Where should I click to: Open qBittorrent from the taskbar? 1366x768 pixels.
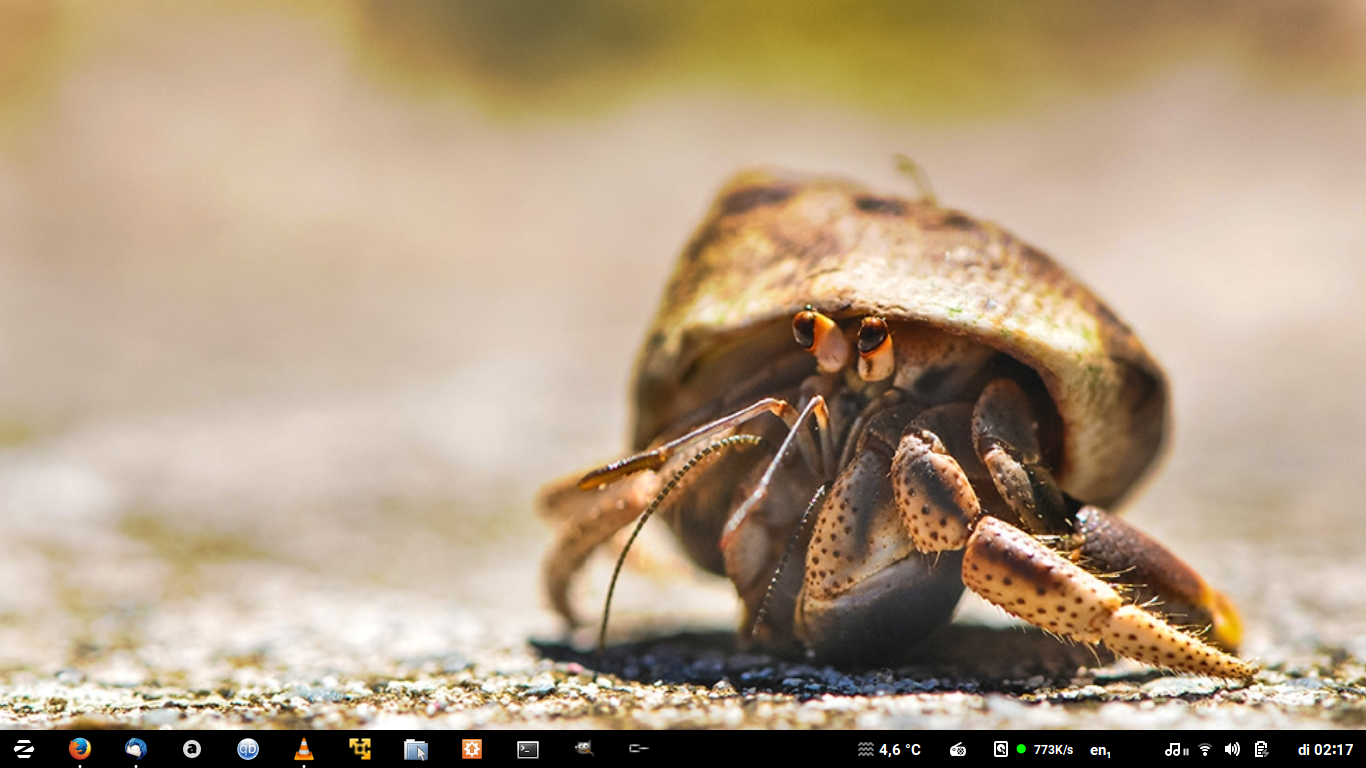tap(248, 749)
